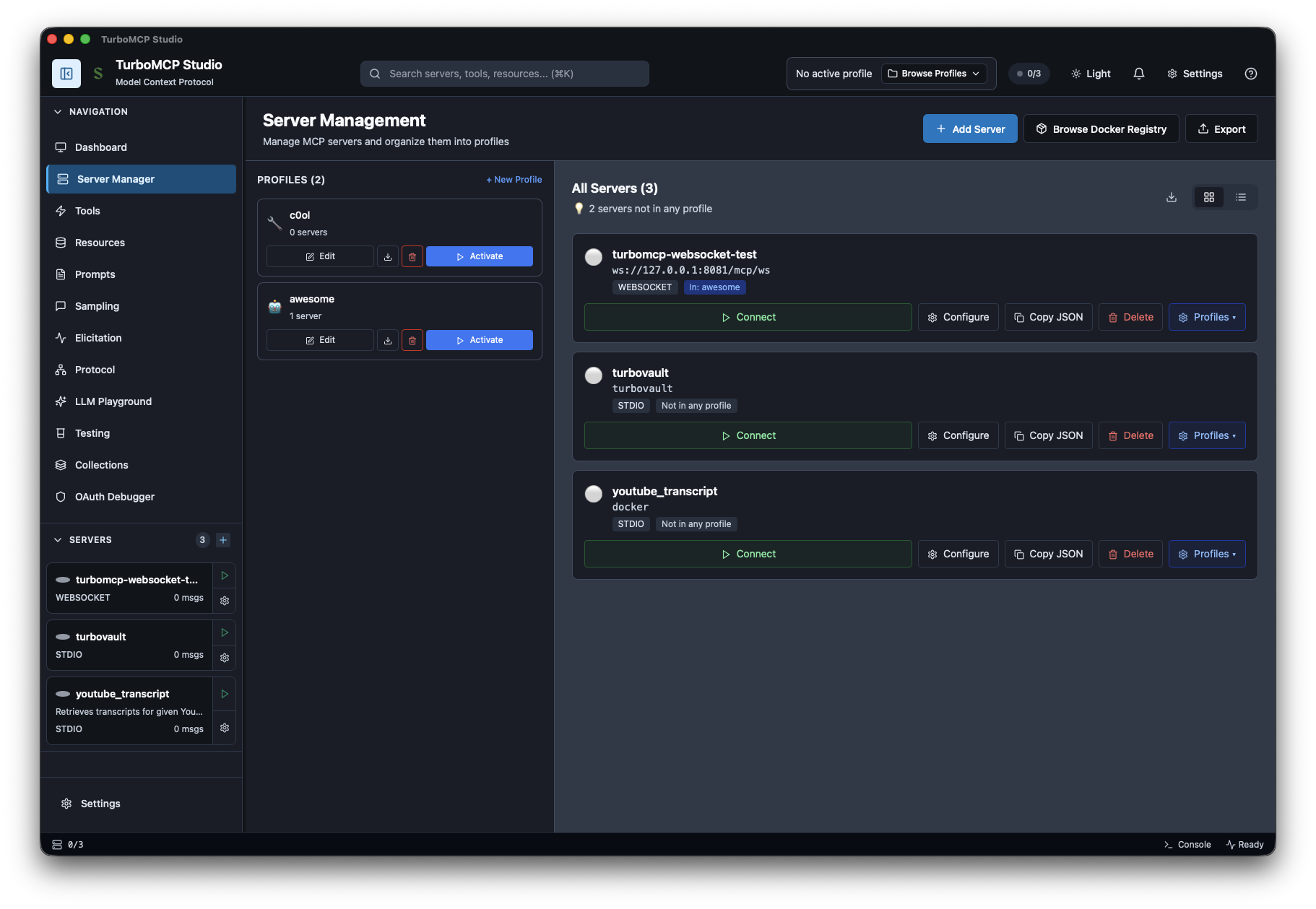1316x909 pixels.
Task: Edit the c0ol profile
Action: (320, 256)
